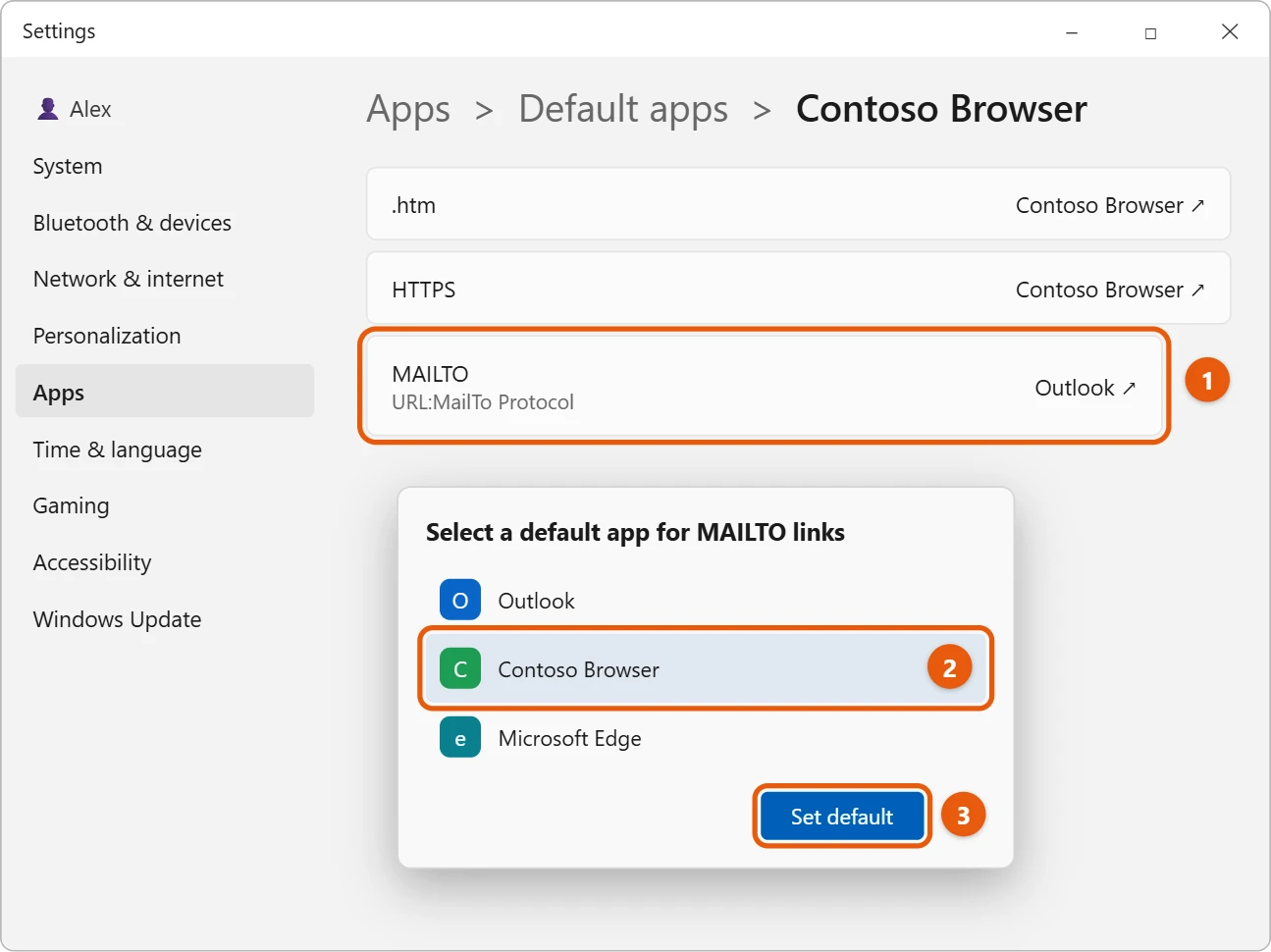Close the Settings window

click(1229, 32)
